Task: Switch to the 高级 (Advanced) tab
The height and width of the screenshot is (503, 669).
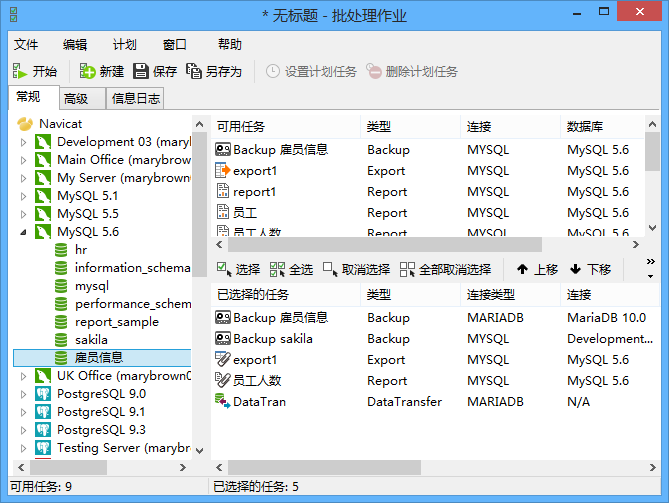Action: point(82,99)
